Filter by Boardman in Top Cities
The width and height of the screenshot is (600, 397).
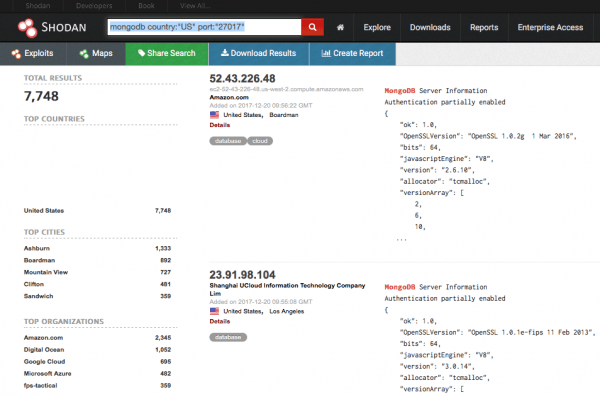39,260
